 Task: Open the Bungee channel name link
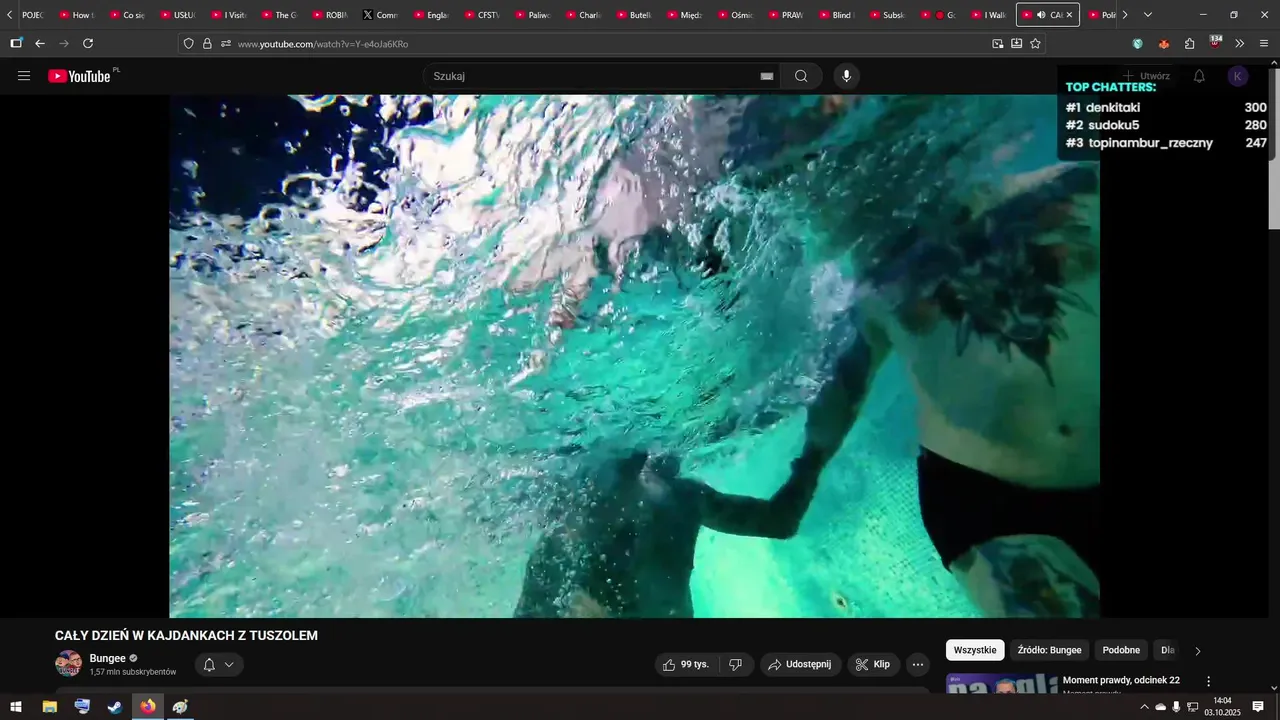pos(108,658)
